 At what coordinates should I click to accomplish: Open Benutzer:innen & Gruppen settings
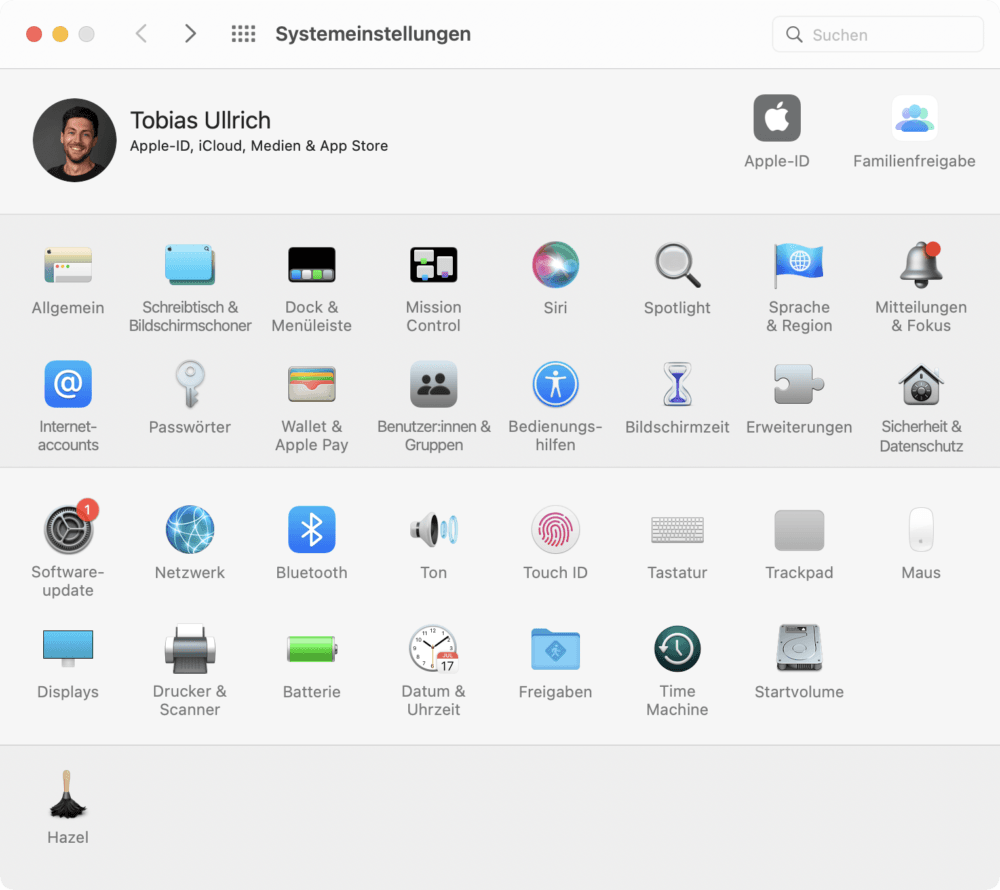pos(434,384)
